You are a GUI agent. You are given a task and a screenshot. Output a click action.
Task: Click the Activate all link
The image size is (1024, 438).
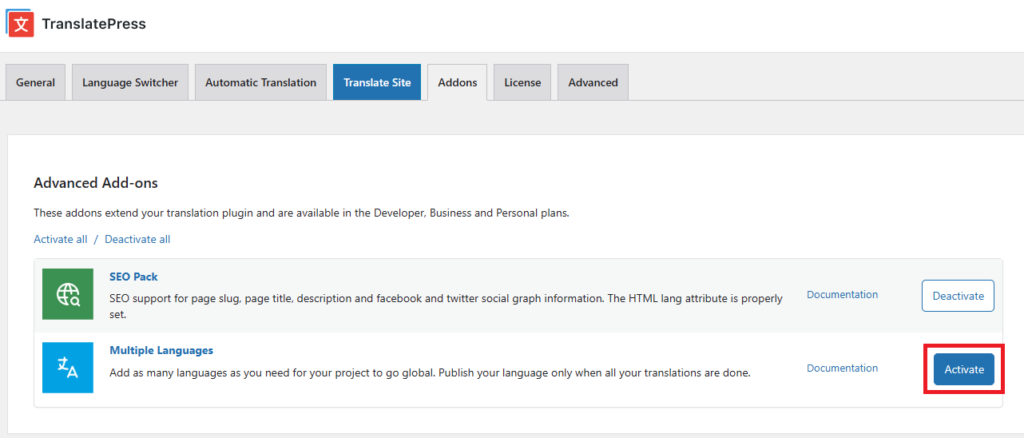tap(60, 240)
